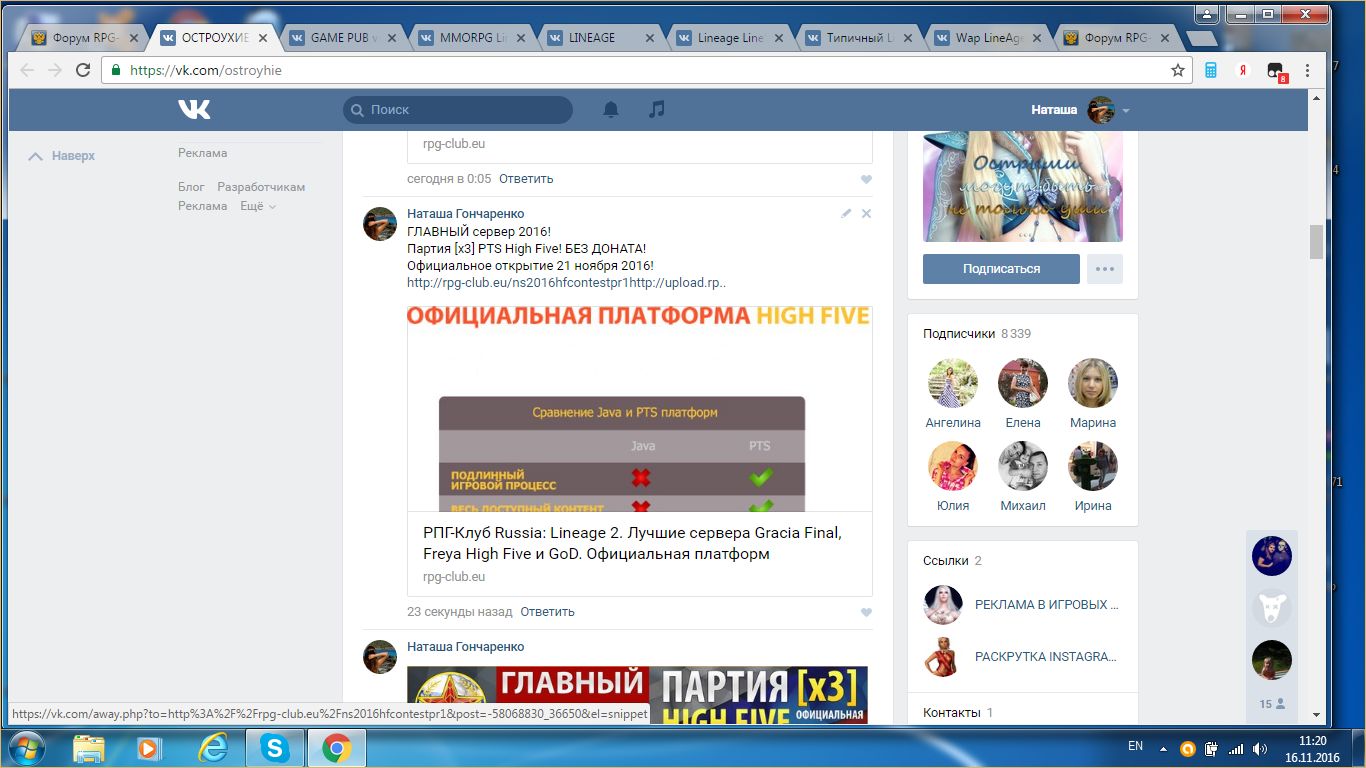This screenshot has height=768, width=1366.
Task: Open subscriber Марина's profile photo
Action: (x=1093, y=384)
